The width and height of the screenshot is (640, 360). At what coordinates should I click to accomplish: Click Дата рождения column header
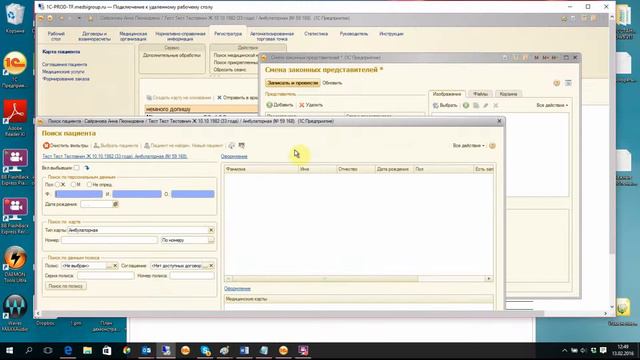[394, 169]
